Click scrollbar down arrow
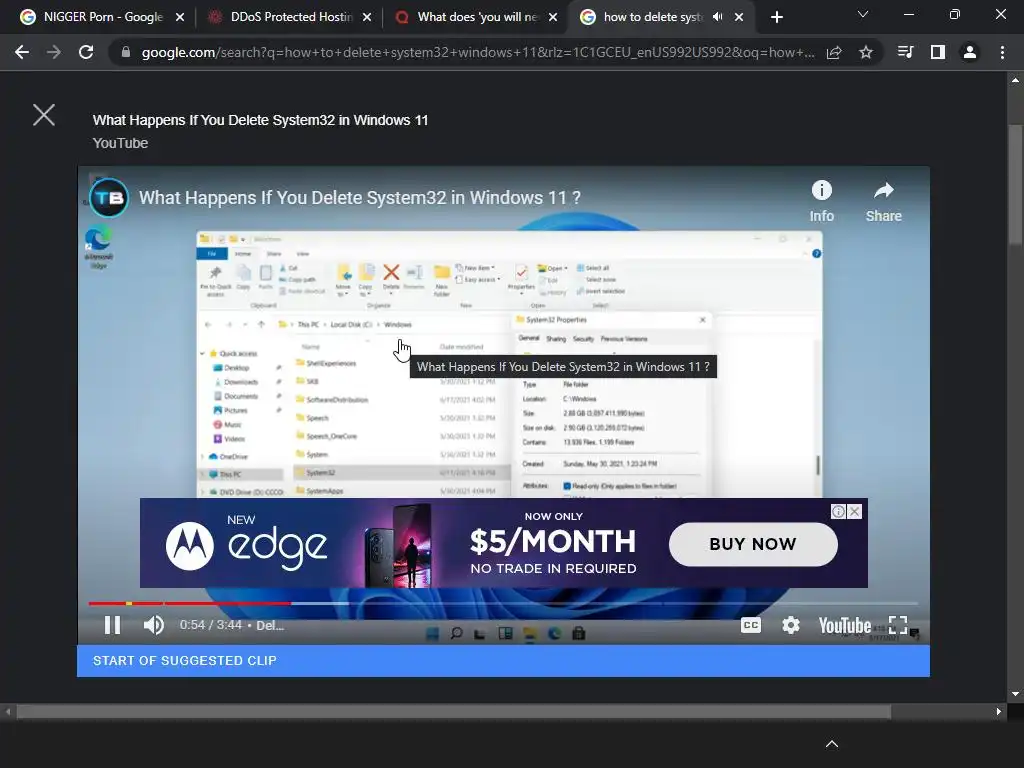 (1016, 694)
